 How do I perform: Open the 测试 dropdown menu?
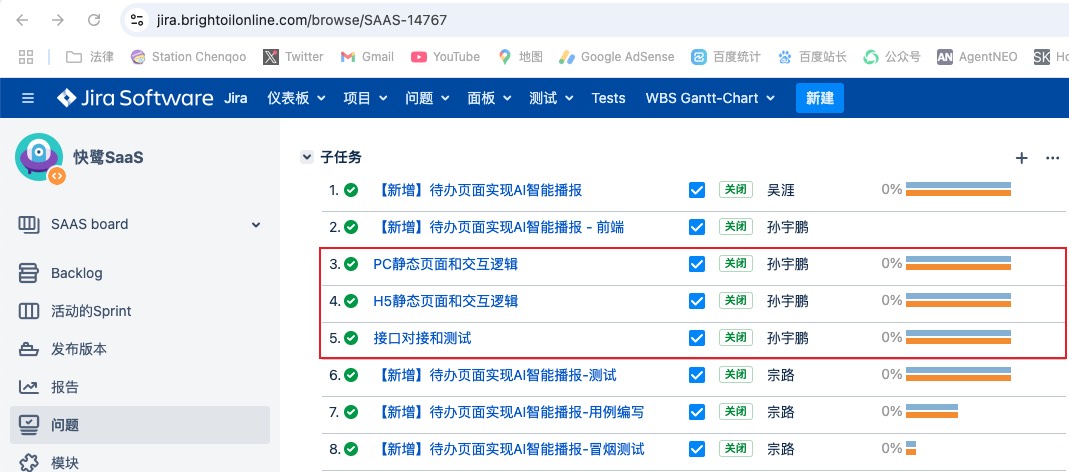pos(552,98)
